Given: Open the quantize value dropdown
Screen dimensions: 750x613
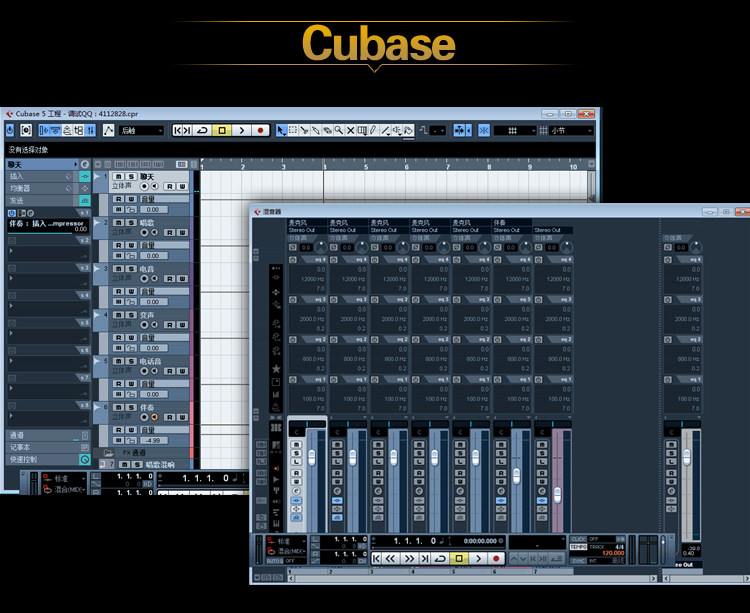Looking at the screenshot, I should (438, 130).
